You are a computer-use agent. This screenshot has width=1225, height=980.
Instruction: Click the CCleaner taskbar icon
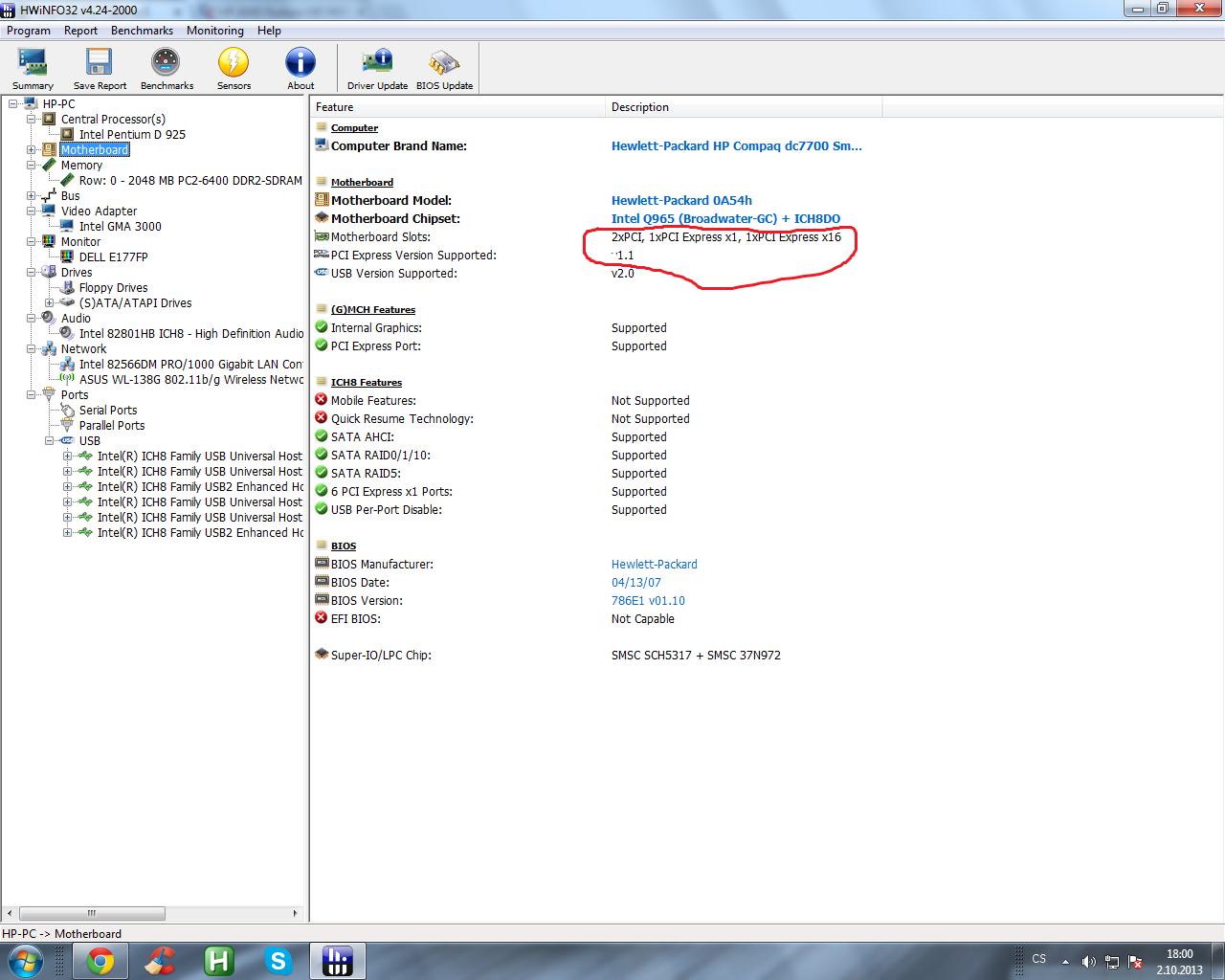(160, 961)
